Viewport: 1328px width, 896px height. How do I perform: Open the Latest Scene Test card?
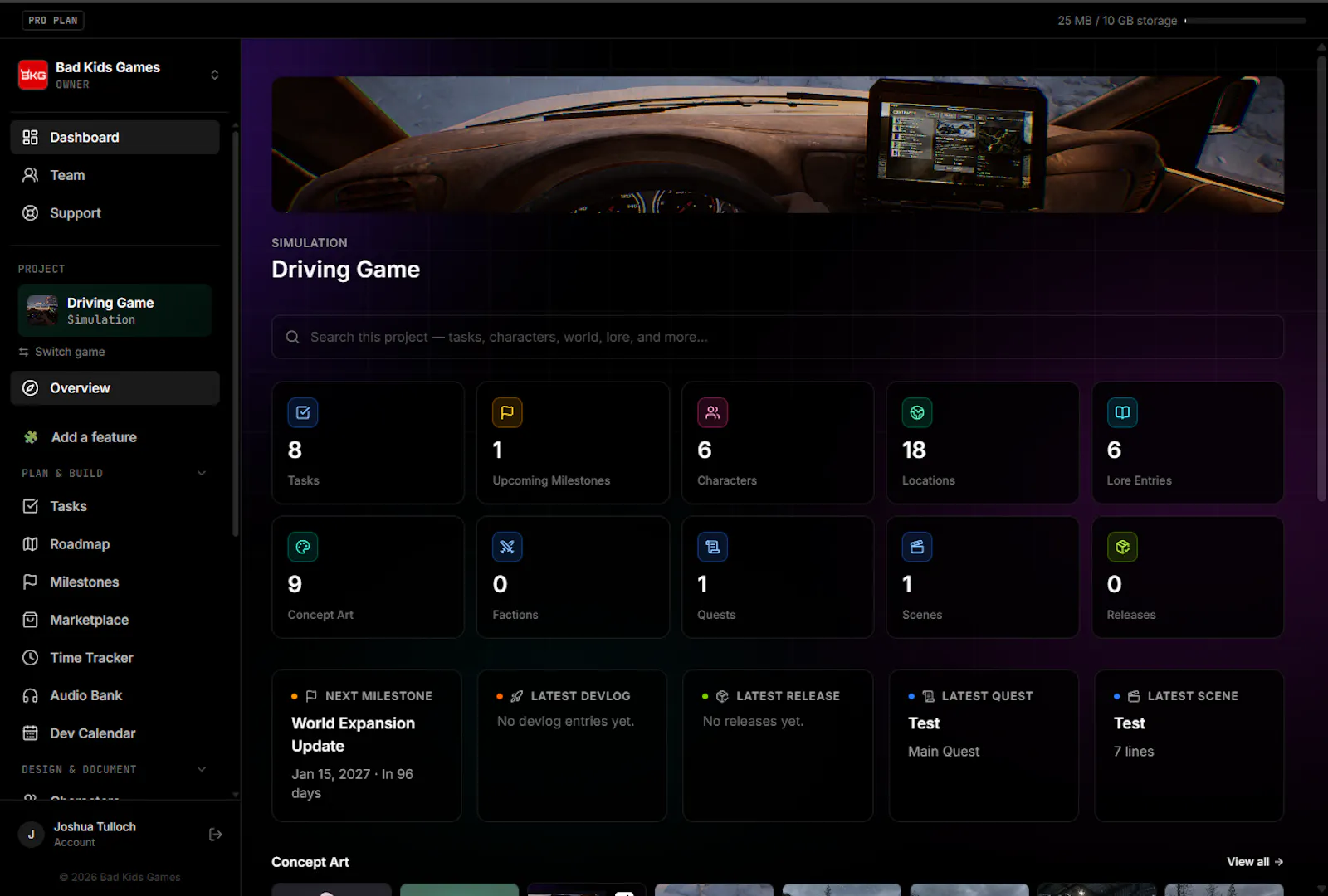click(x=1189, y=746)
